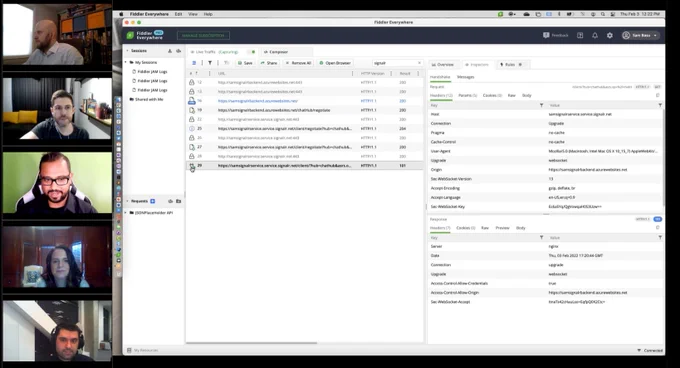Collapse the Sessions panel header
Image resolution: width=680 pixels, height=368 pixels.
pyautogui.click(x=128, y=51)
